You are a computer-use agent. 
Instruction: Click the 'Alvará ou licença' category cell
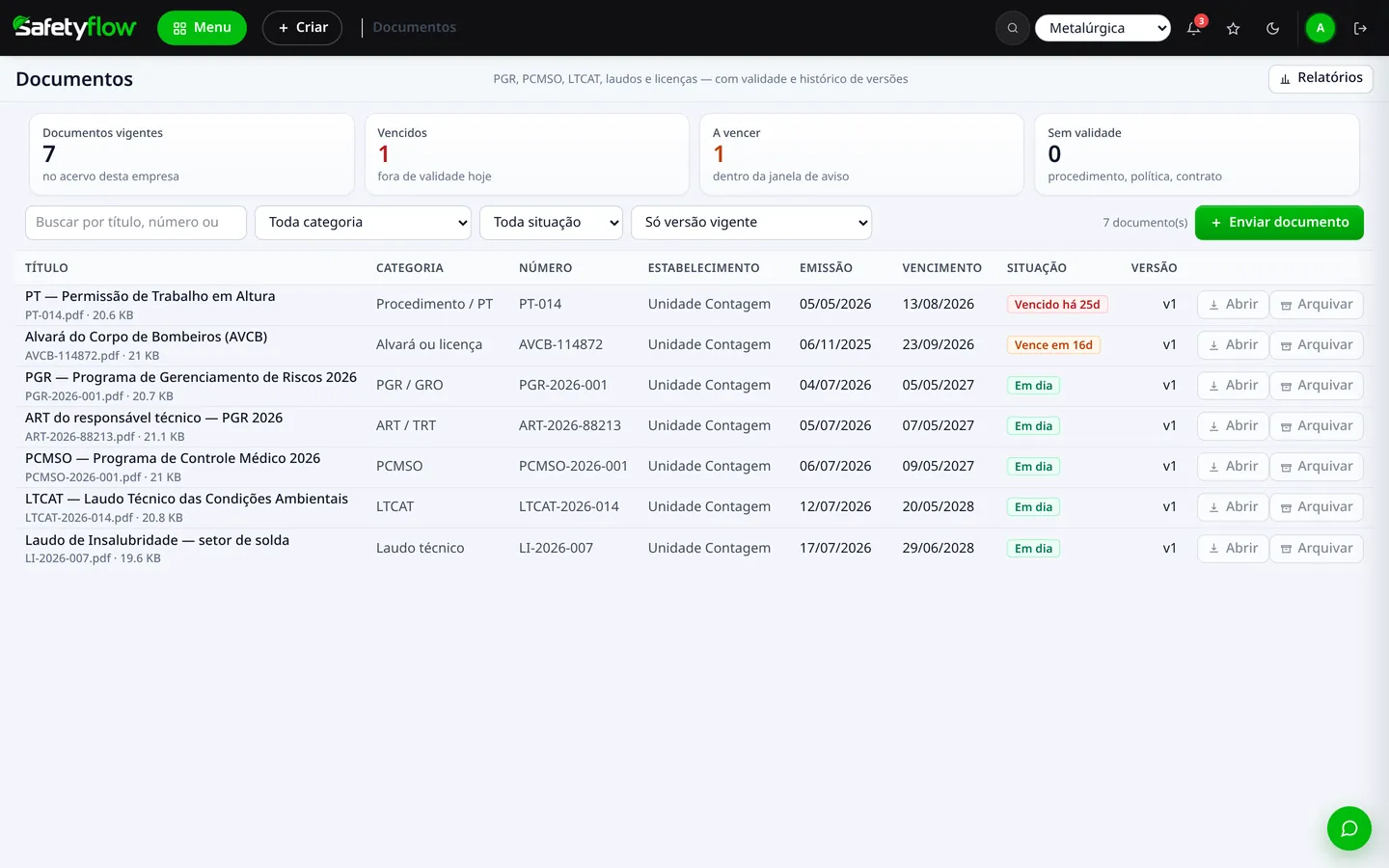[429, 344]
